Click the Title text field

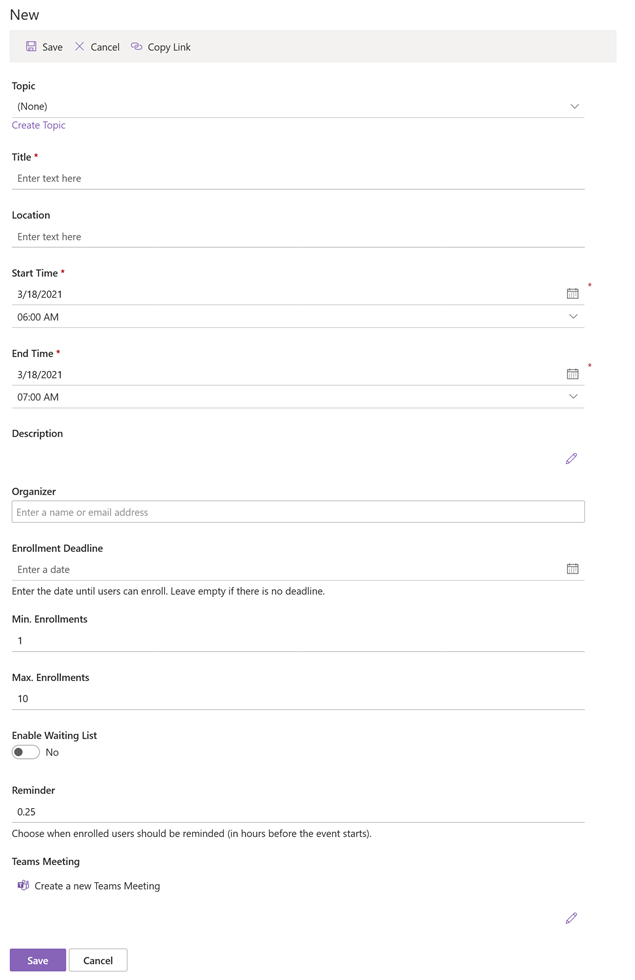coord(298,178)
